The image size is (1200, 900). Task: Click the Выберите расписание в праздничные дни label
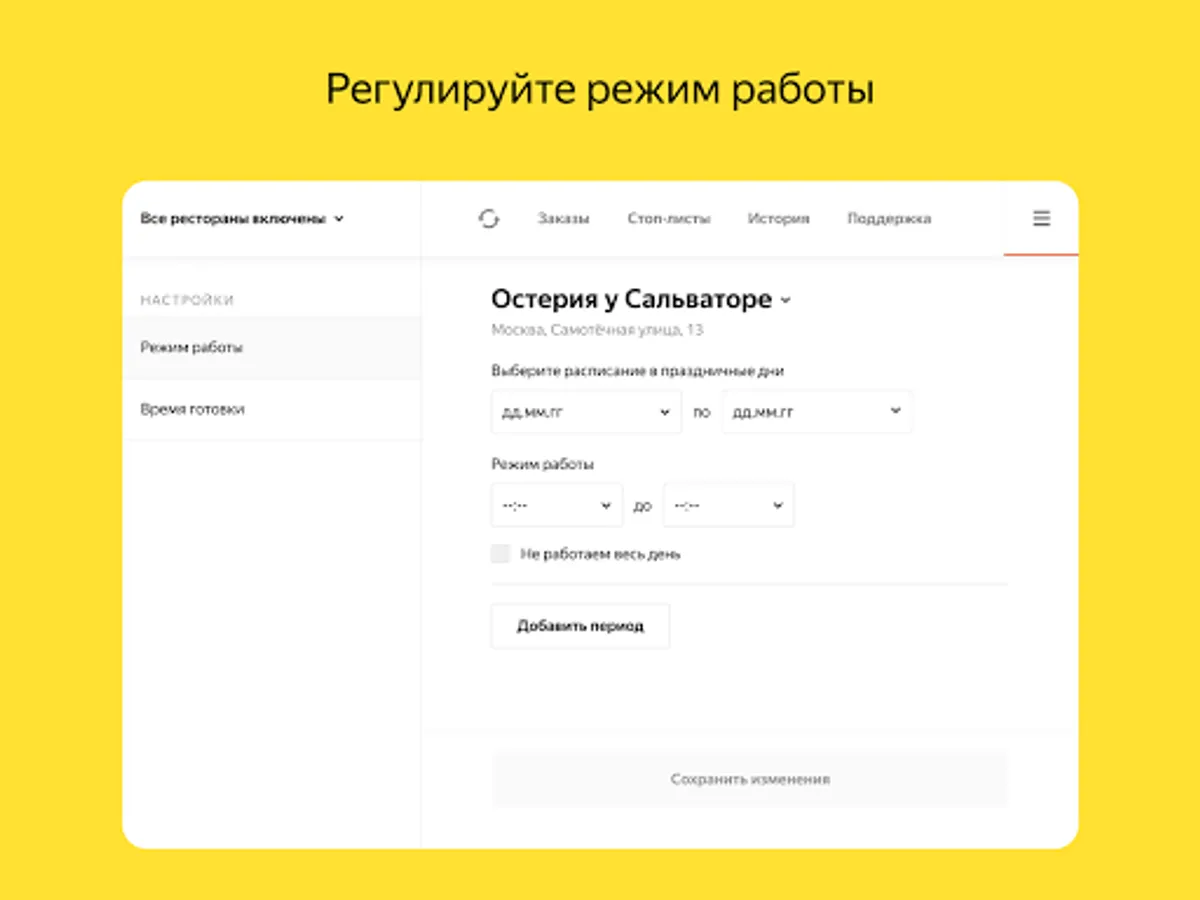(637, 371)
